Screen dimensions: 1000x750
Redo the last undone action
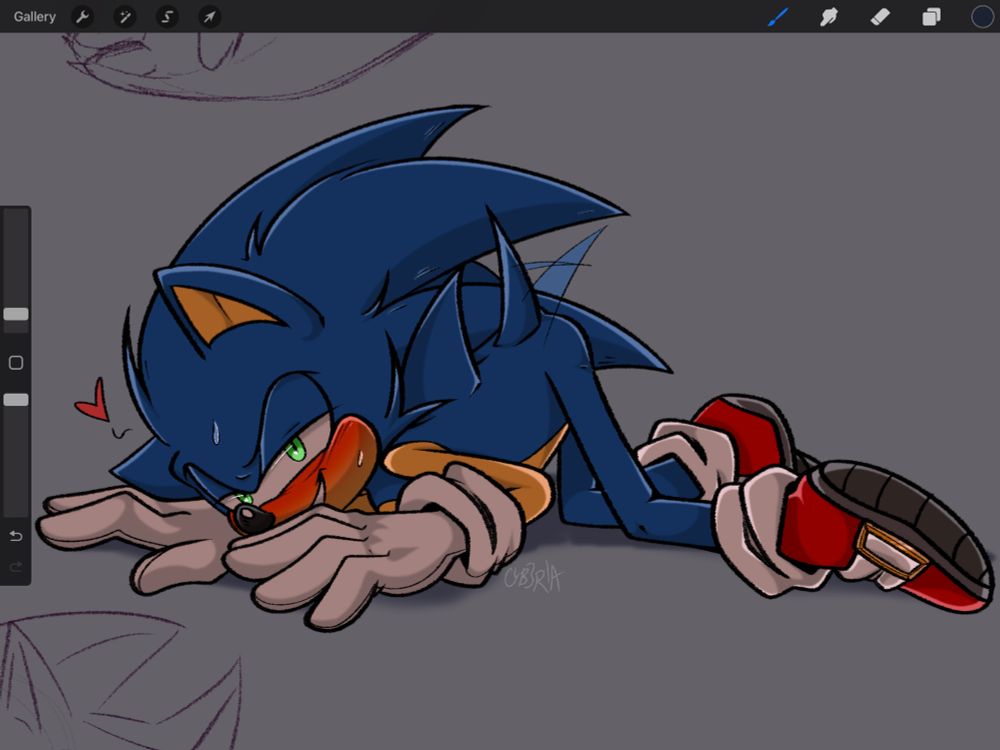(16, 566)
